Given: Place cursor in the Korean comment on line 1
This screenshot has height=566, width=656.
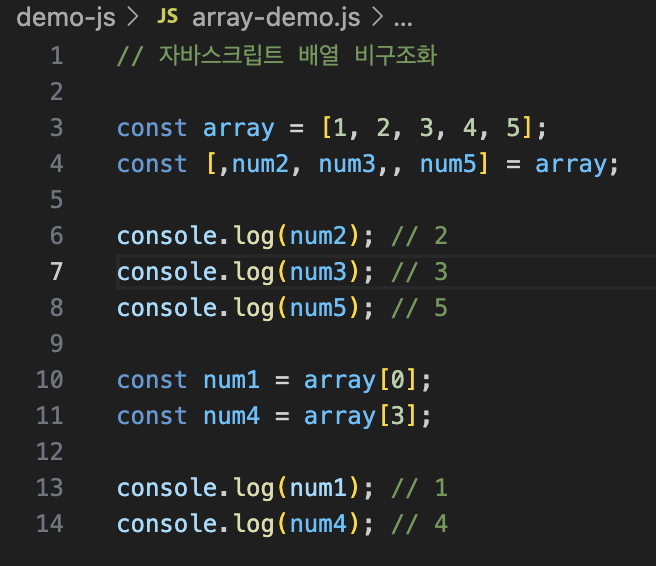Looking at the screenshot, I should point(277,55).
